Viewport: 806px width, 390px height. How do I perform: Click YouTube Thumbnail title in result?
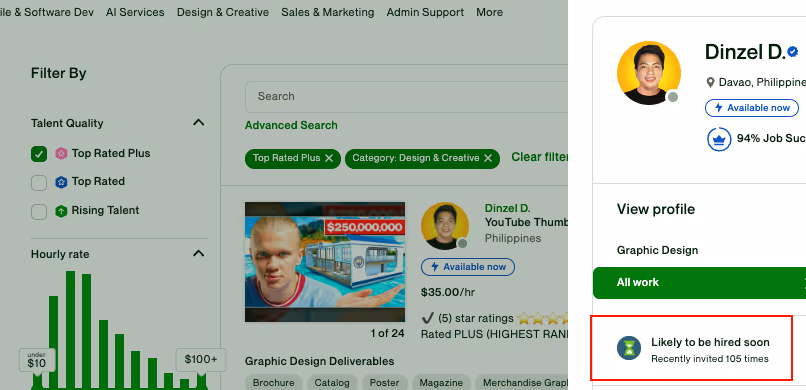(526, 222)
